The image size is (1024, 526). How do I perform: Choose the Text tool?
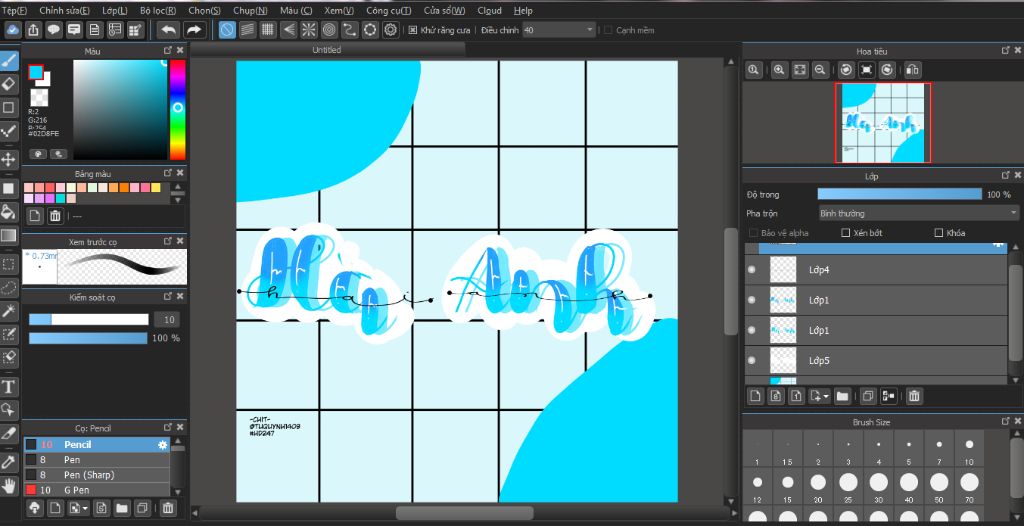8,387
